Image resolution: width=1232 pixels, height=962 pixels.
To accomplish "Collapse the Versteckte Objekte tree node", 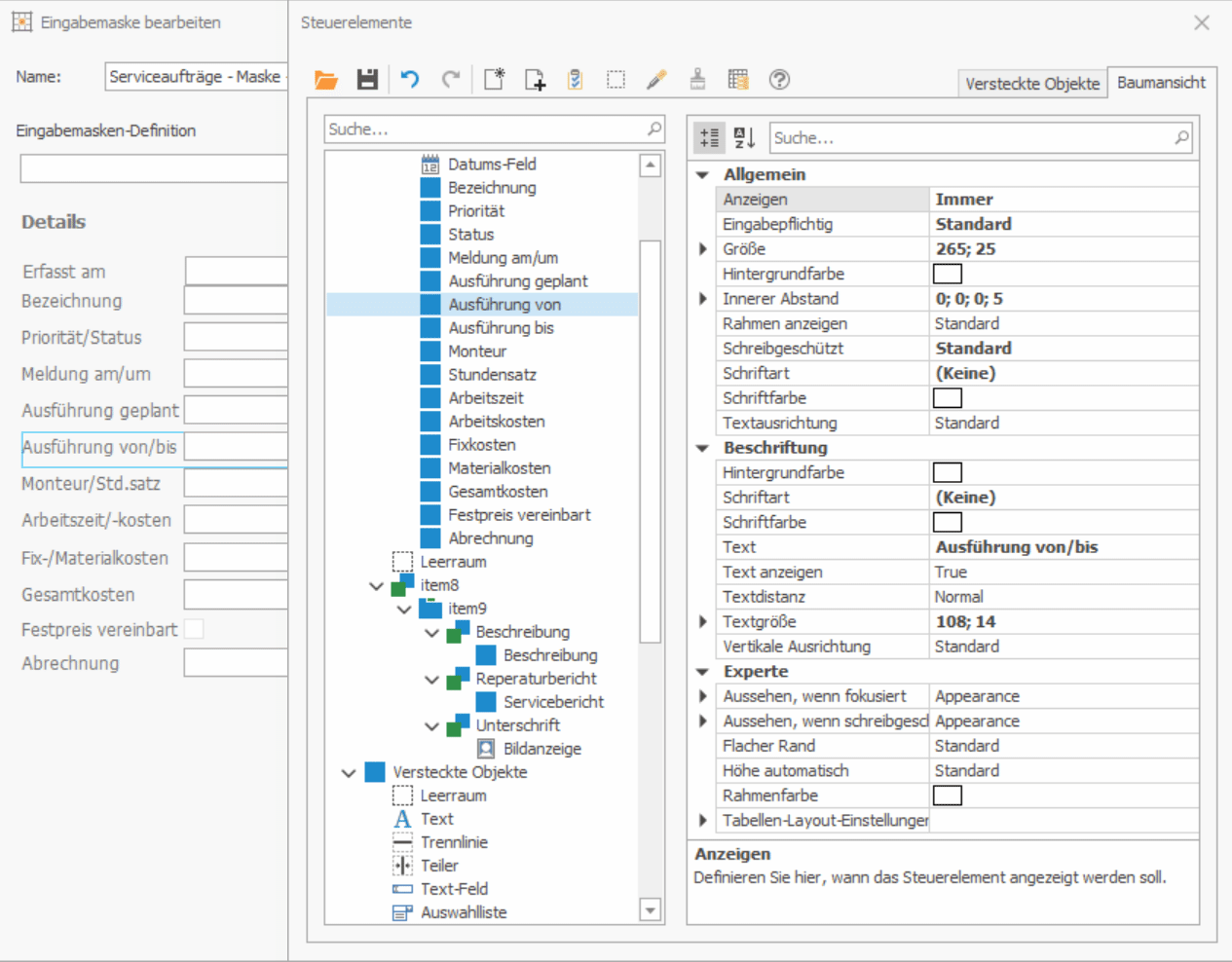I will pos(349,773).
